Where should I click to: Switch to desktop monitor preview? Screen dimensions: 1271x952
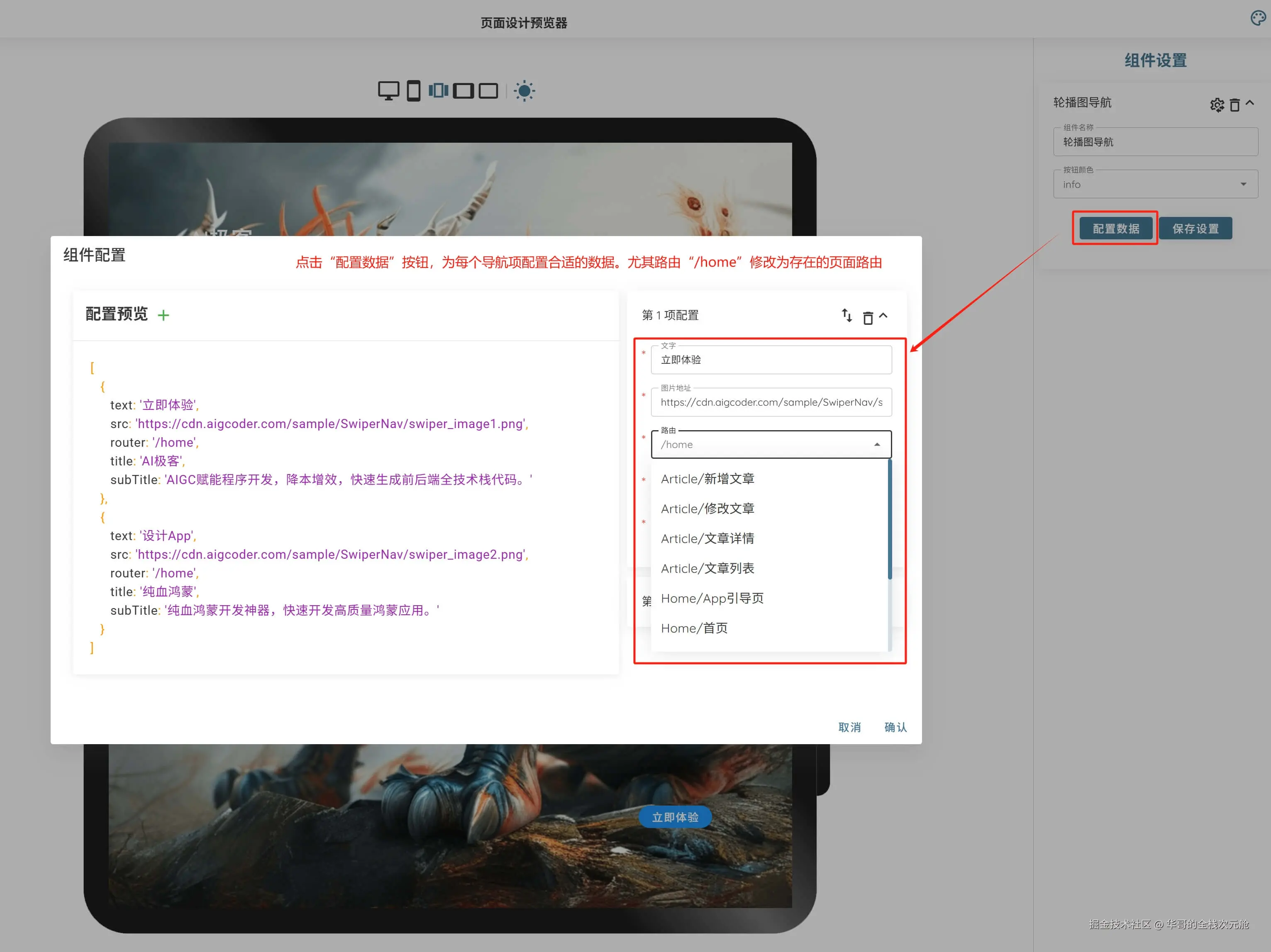pos(388,90)
